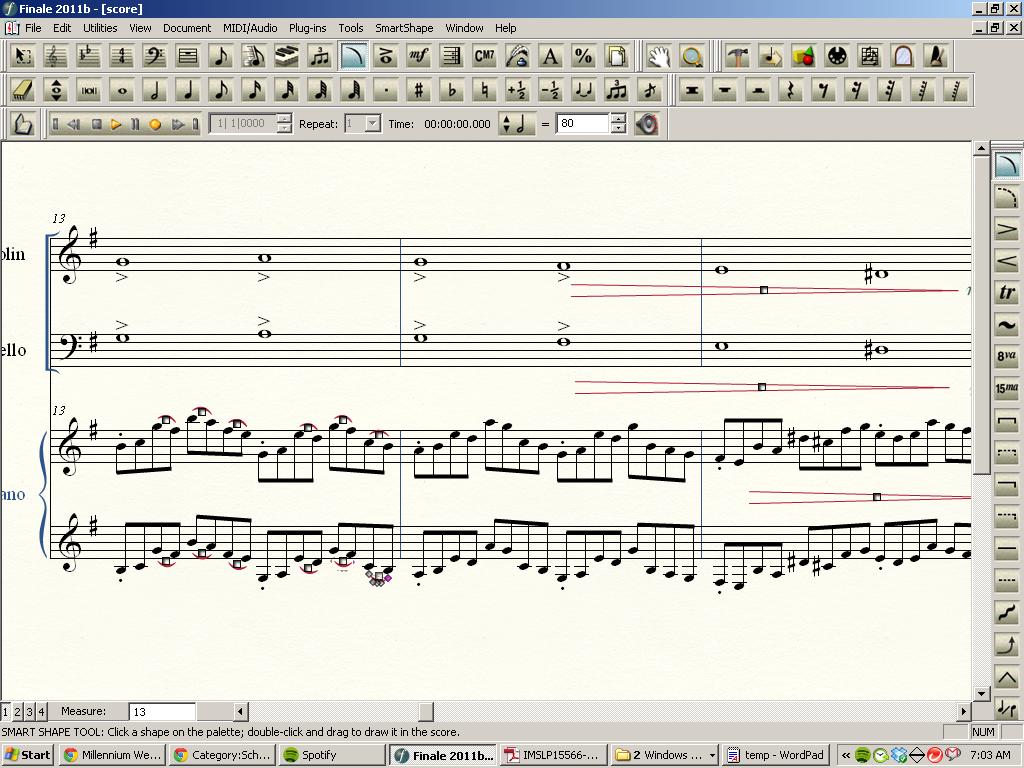The image size is (1024, 768).
Task: Choose whole note duration
Action: (121, 90)
